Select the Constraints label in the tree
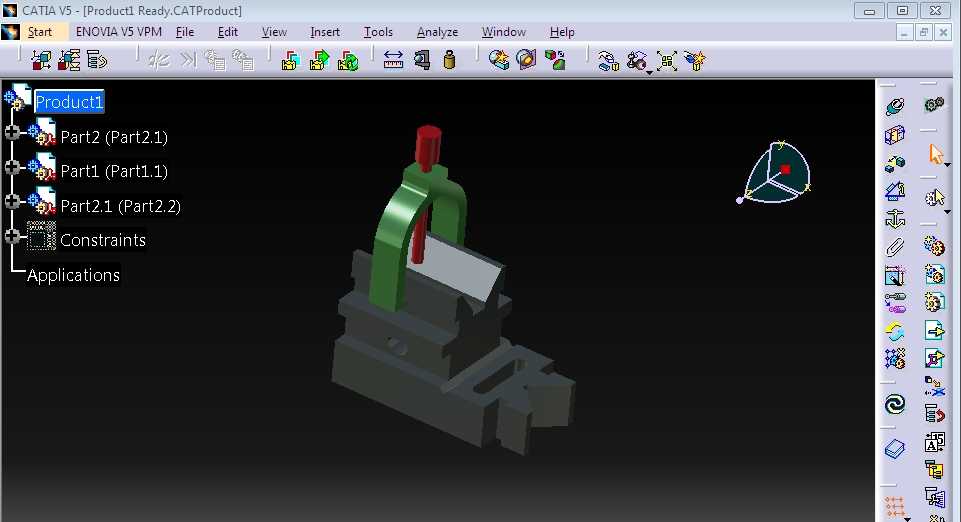This screenshot has width=961, height=522. point(103,240)
